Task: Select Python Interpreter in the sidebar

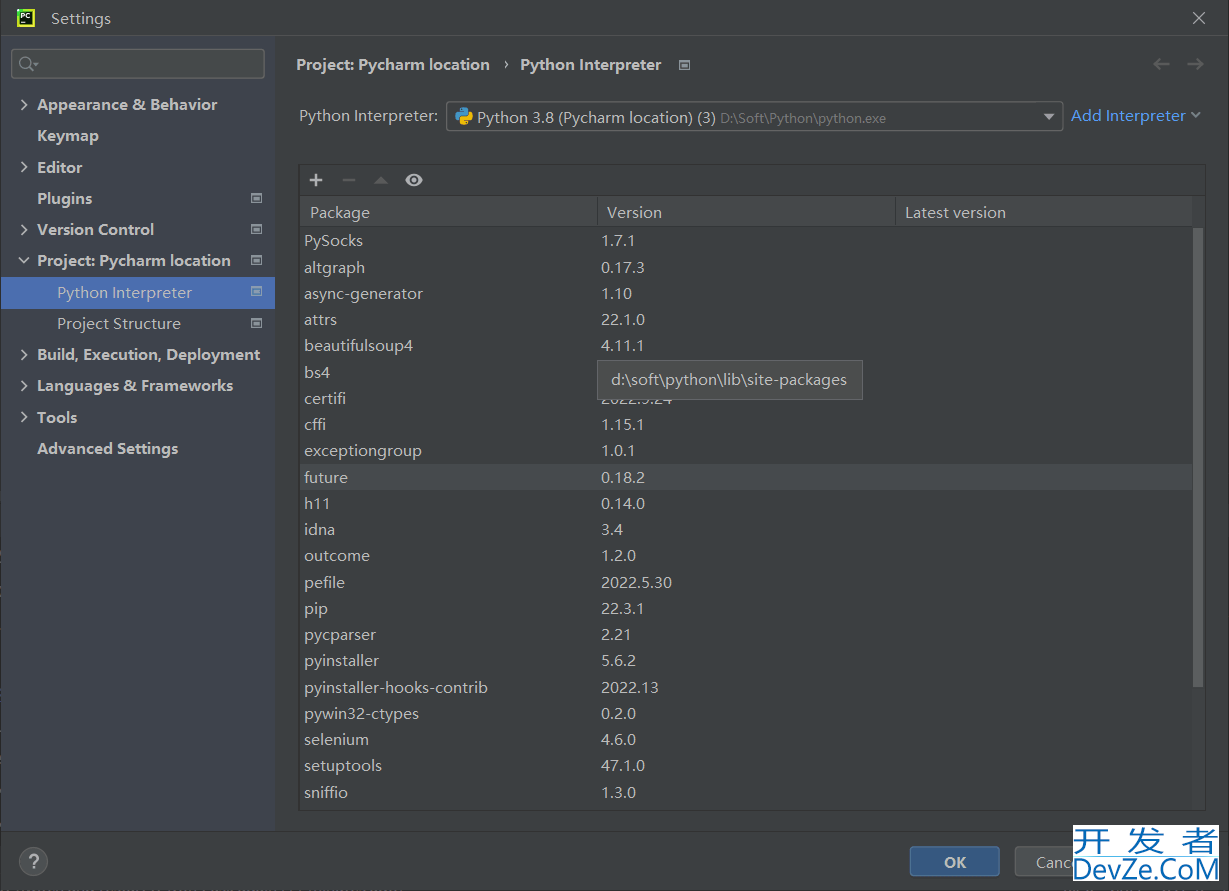Action: coord(138,292)
